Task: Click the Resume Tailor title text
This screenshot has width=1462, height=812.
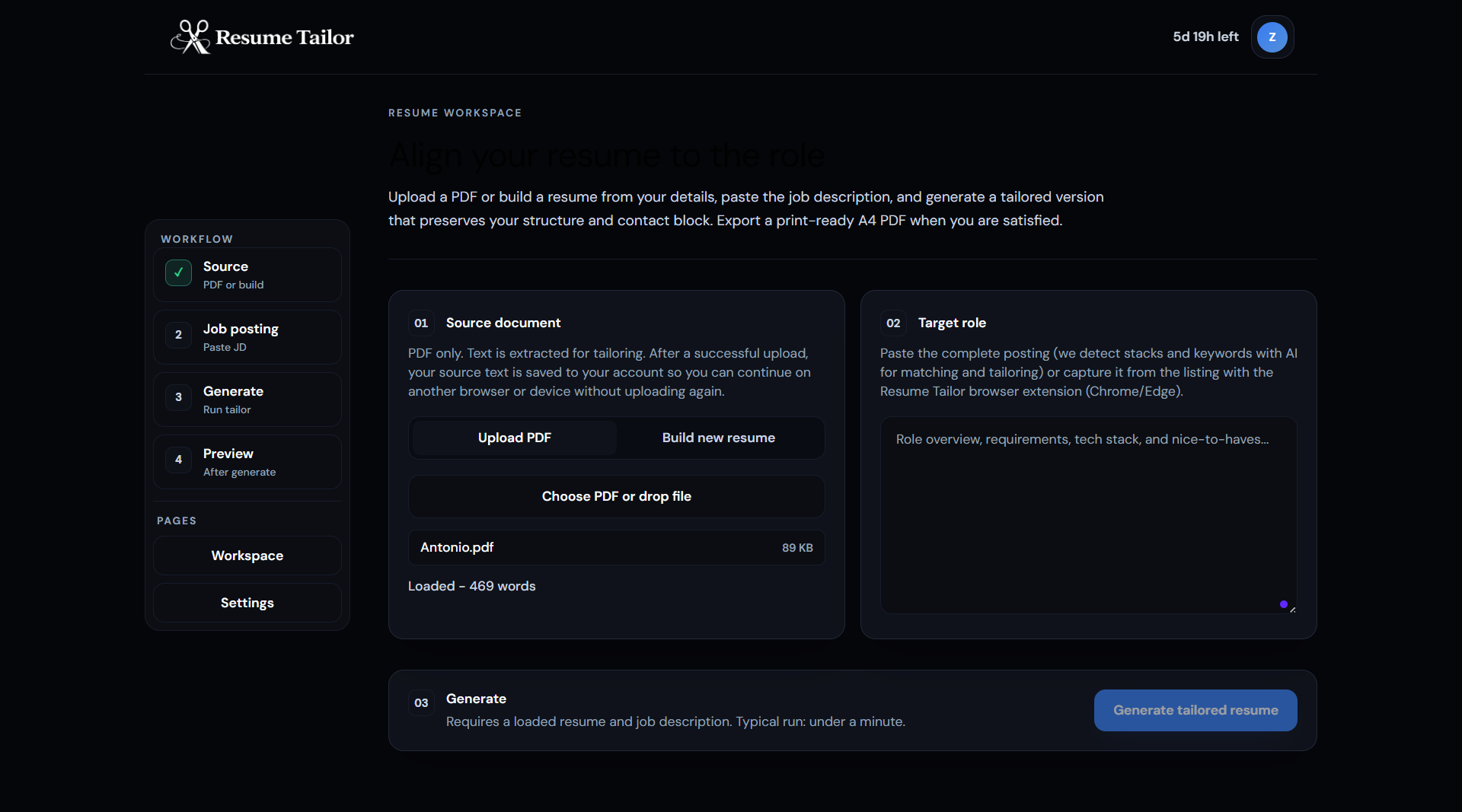Action: [x=285, y=37]
